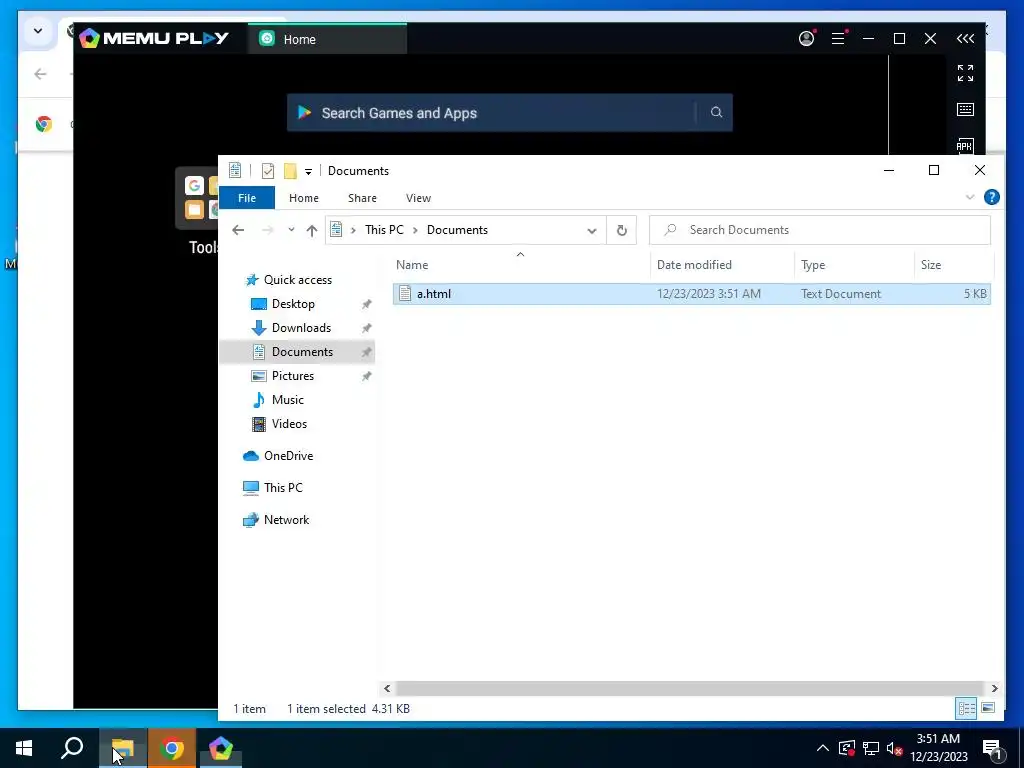Expand the ribbon with the chevron

tap(970, 197)
